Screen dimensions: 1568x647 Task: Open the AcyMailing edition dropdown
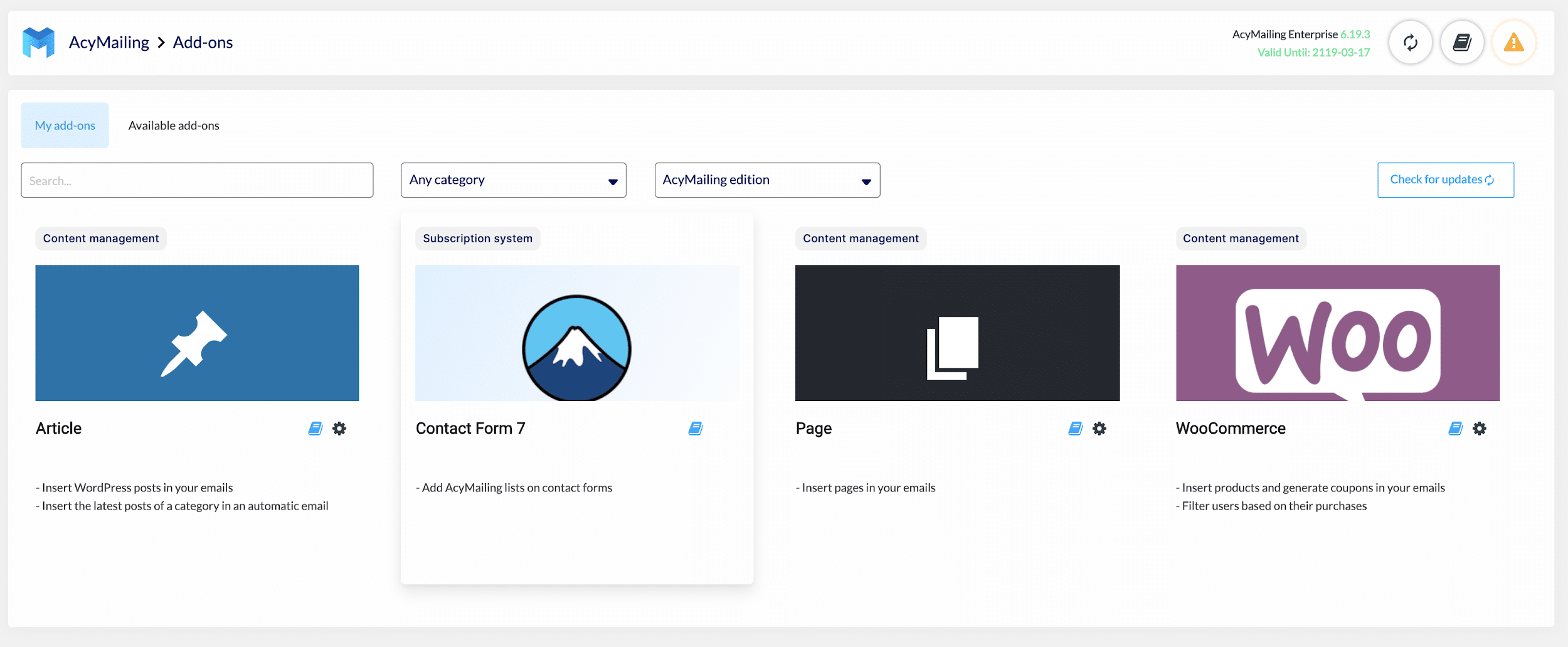point(767,180)
